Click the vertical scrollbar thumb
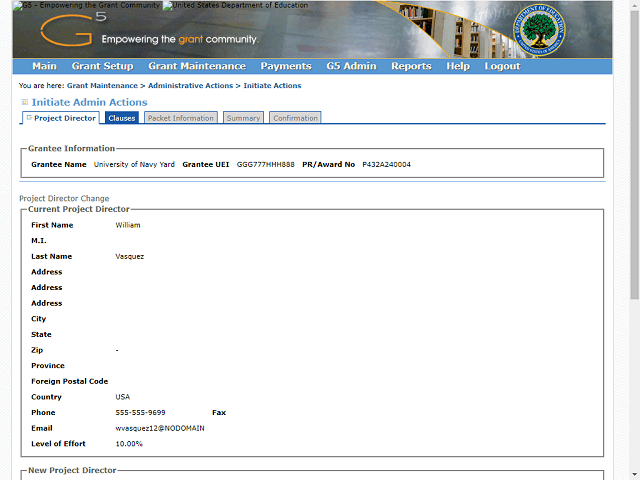 point(635,155)
